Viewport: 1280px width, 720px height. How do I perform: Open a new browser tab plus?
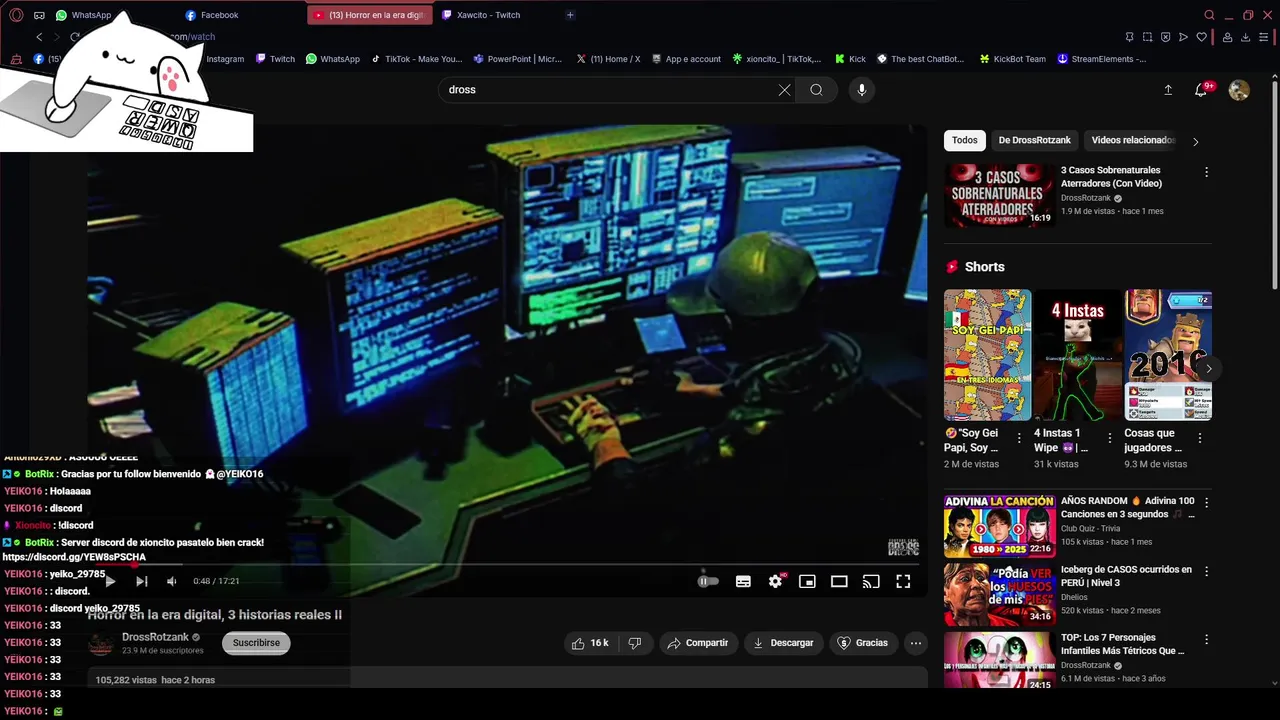570,15
